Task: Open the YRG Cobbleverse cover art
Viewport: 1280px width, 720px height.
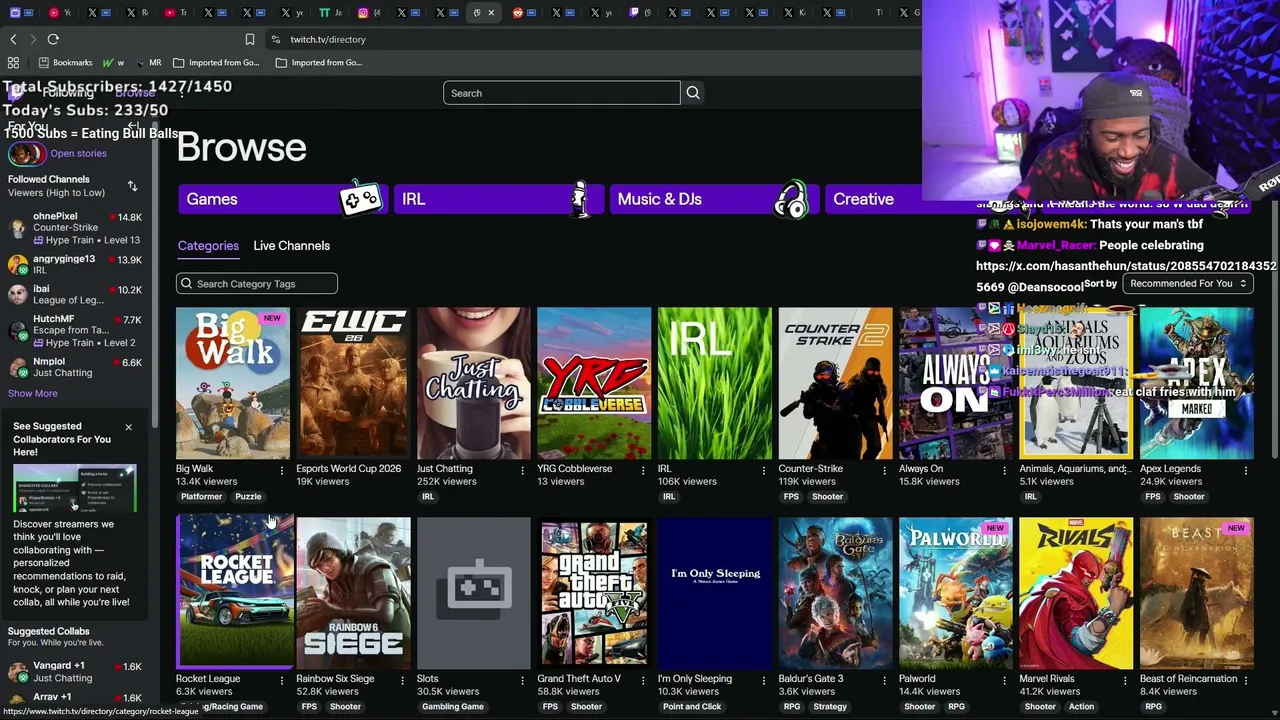Action: [x=594, y=383]
